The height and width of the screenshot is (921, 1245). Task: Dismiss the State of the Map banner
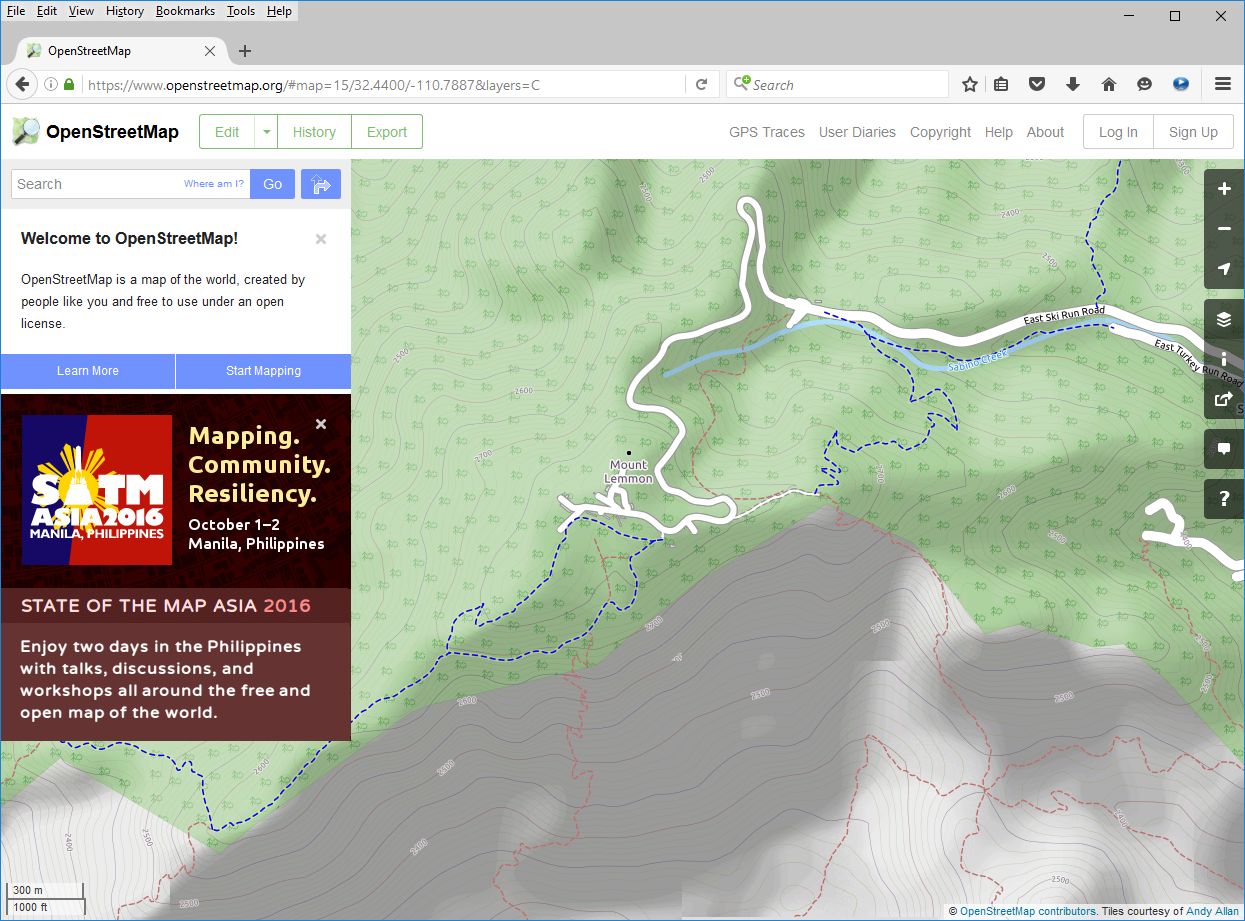(x=321, y=424)
